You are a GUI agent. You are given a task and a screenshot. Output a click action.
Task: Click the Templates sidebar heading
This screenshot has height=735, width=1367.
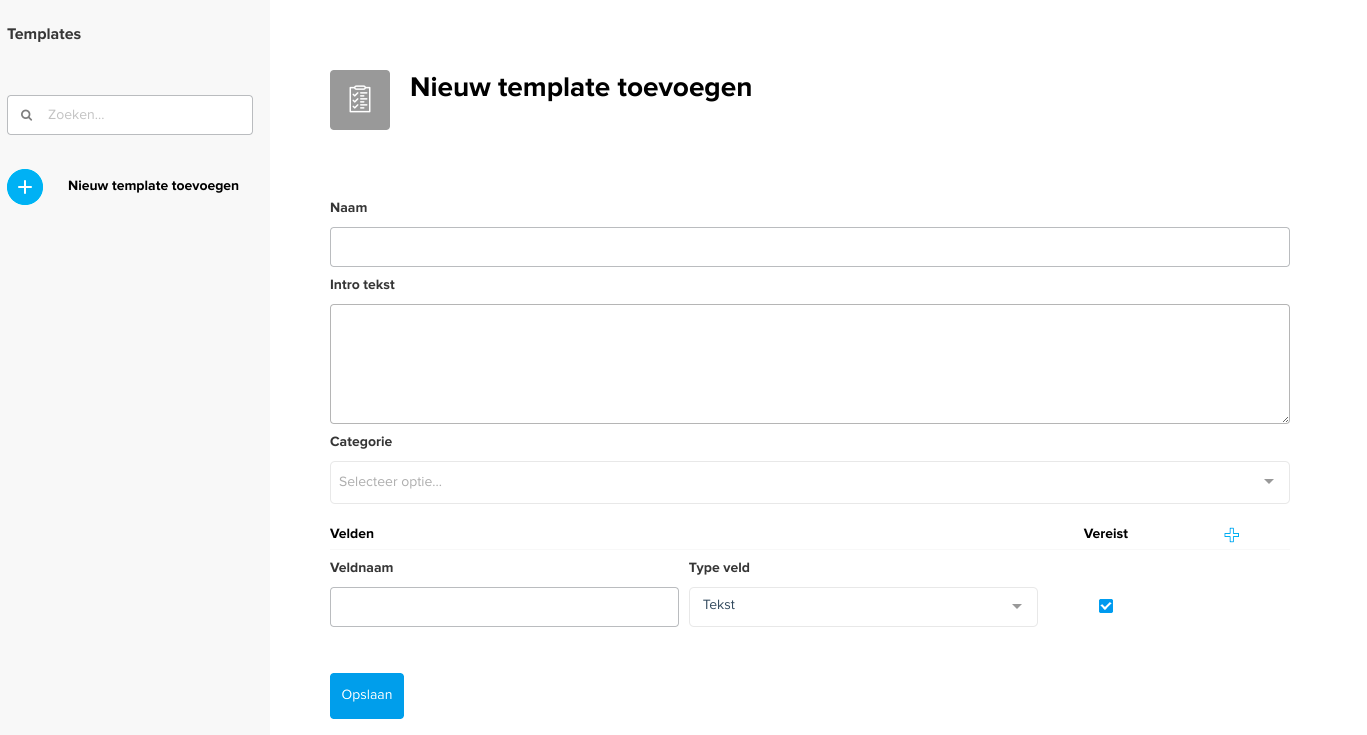pos(44,34)
